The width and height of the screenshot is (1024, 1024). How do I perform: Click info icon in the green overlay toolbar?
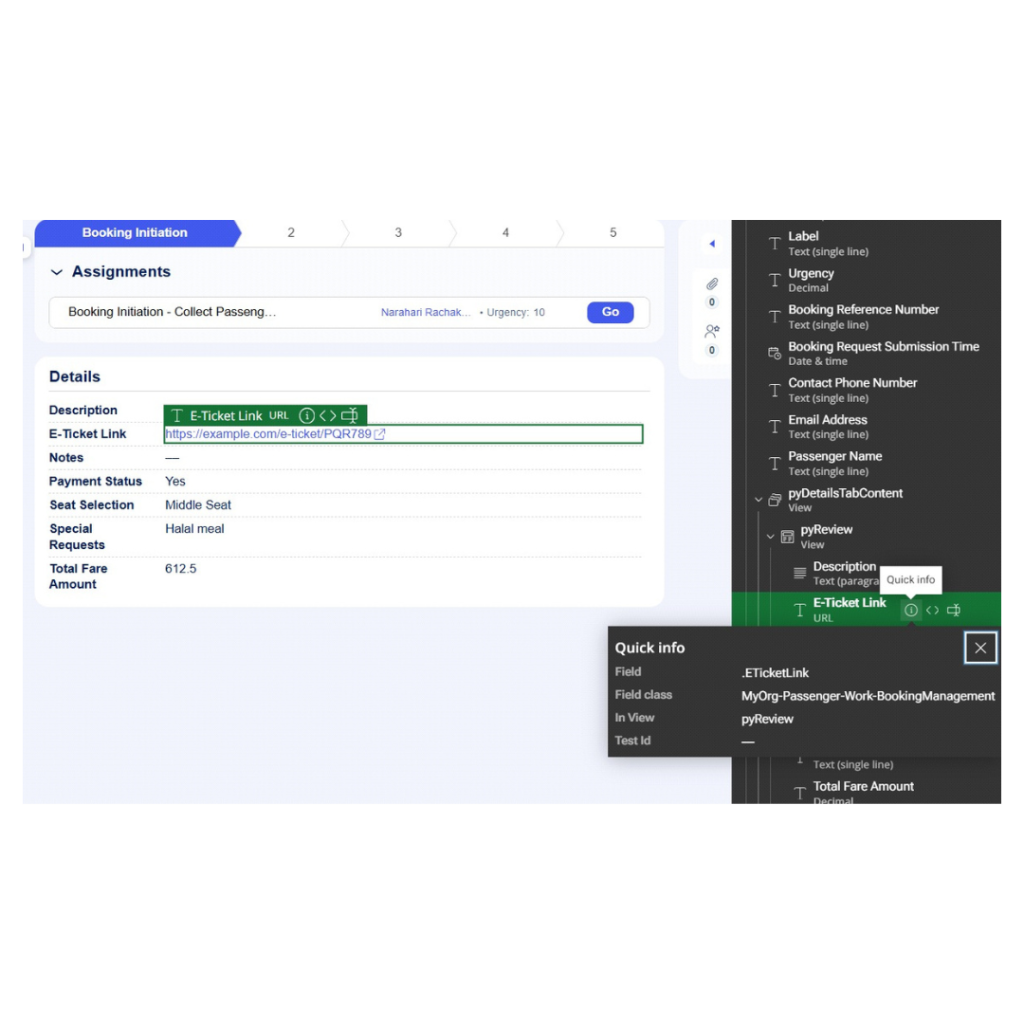click(306, 416)
